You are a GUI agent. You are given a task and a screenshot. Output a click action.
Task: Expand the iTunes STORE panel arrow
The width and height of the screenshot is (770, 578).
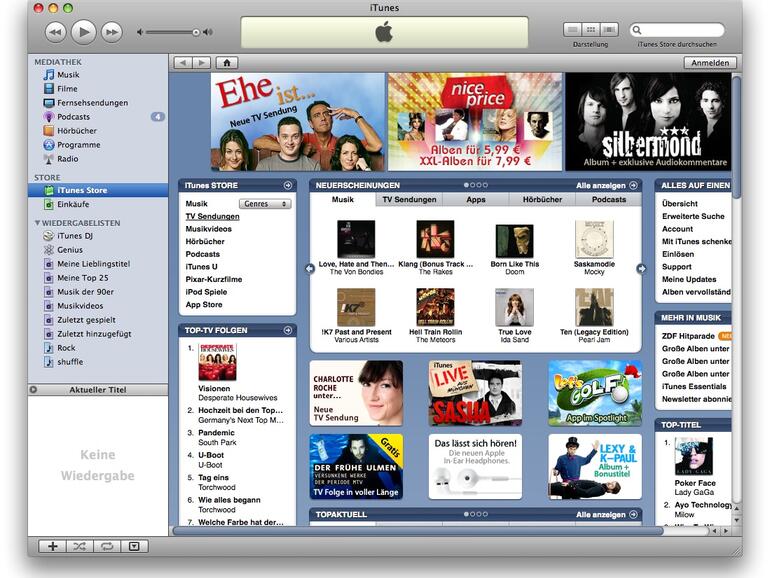[x=288, y=185]
